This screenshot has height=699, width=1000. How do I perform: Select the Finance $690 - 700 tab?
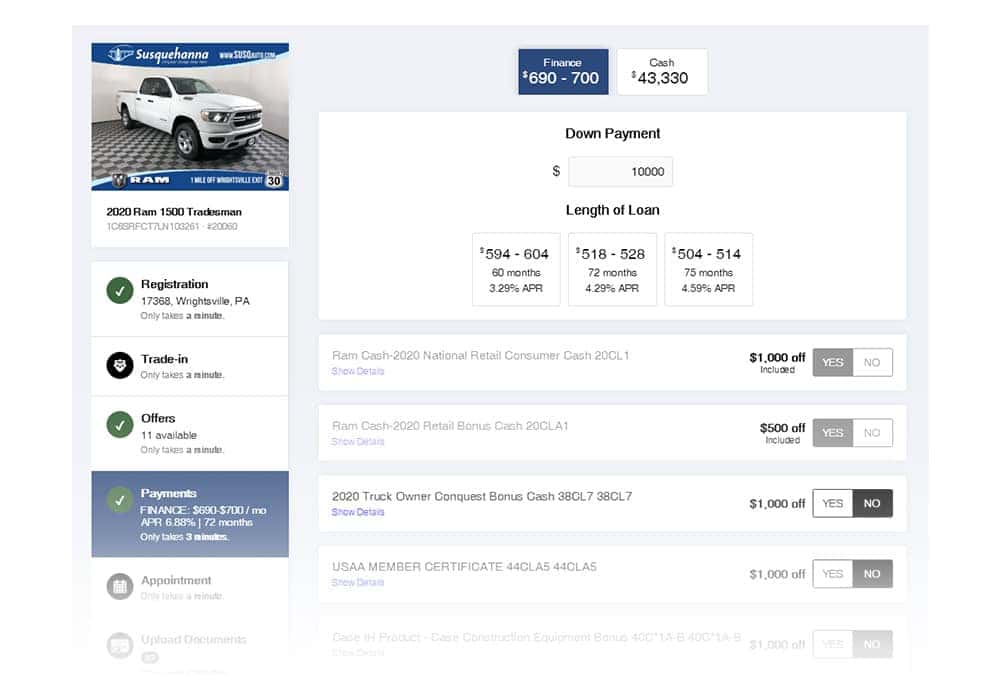pos(562,71)
